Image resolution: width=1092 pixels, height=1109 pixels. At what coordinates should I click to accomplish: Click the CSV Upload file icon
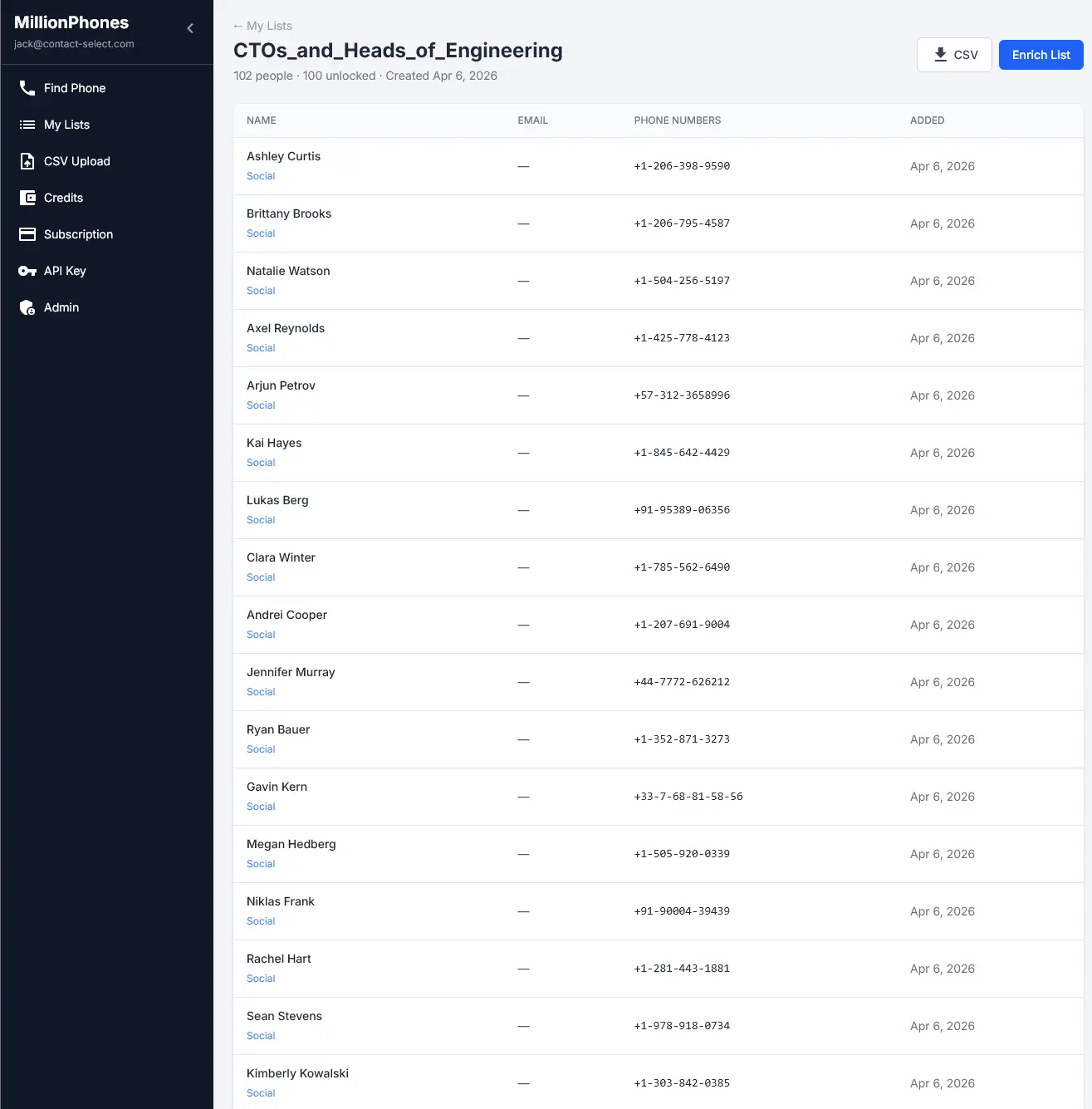click(x=27, y=161)
